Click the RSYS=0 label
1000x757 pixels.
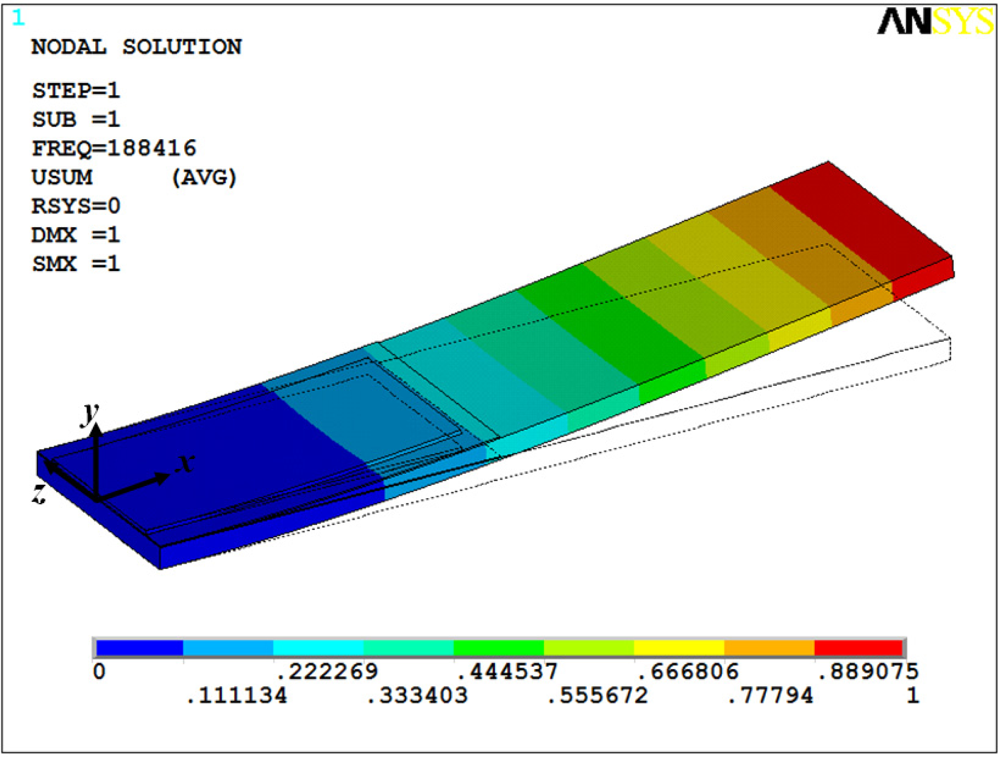tap(76, 206)
